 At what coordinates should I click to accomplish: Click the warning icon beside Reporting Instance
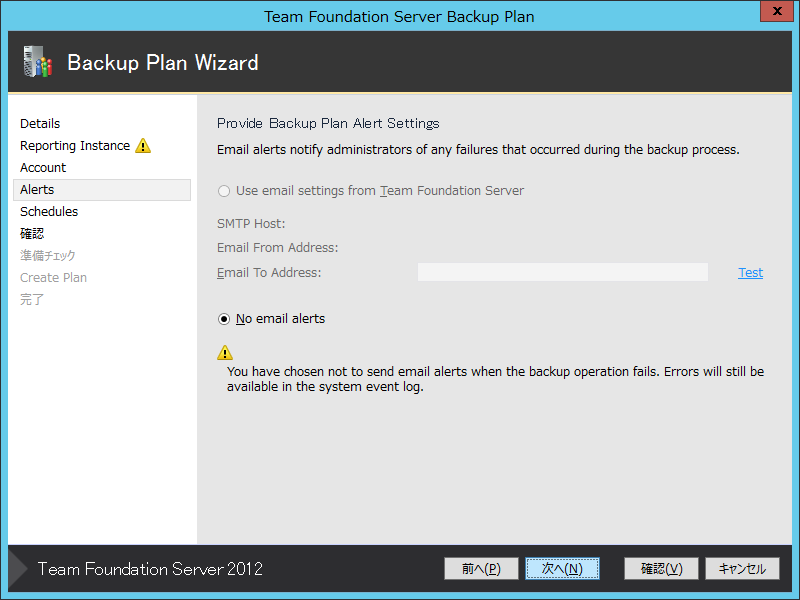pos(143,146)
